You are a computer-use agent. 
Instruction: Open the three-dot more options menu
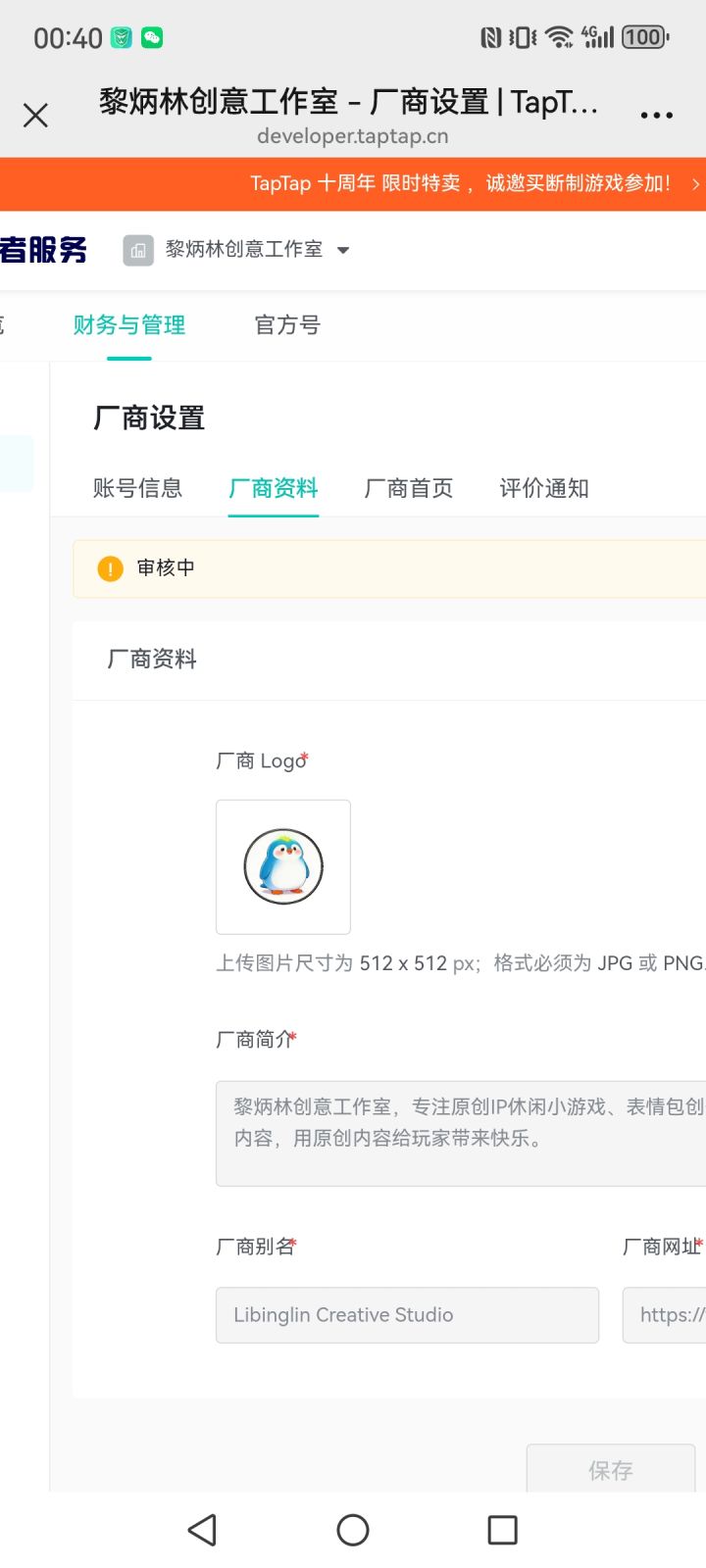tap(656, 115)
